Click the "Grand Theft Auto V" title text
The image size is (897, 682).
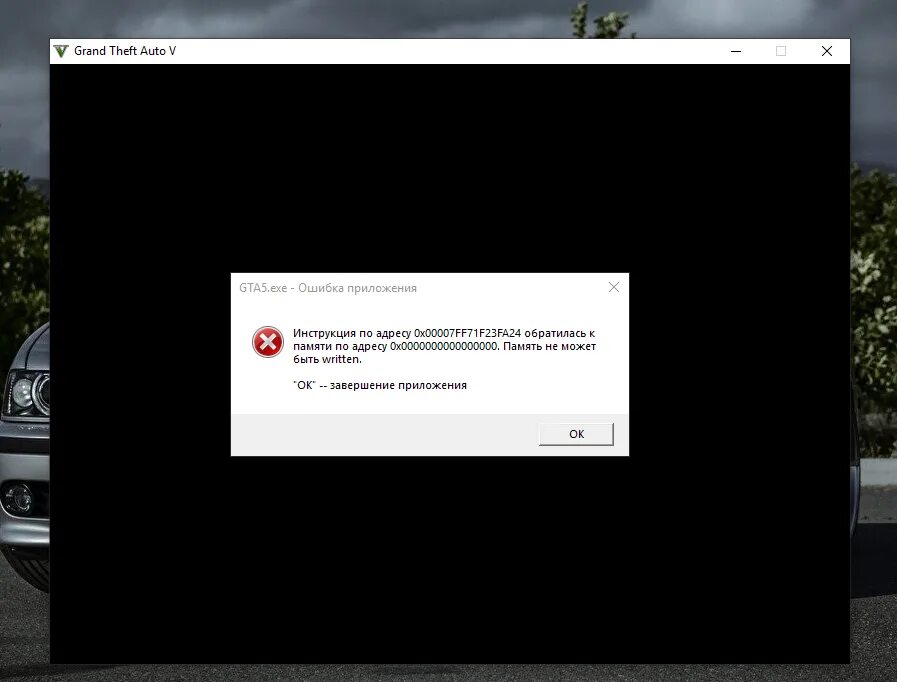click(x=125, y=51)
